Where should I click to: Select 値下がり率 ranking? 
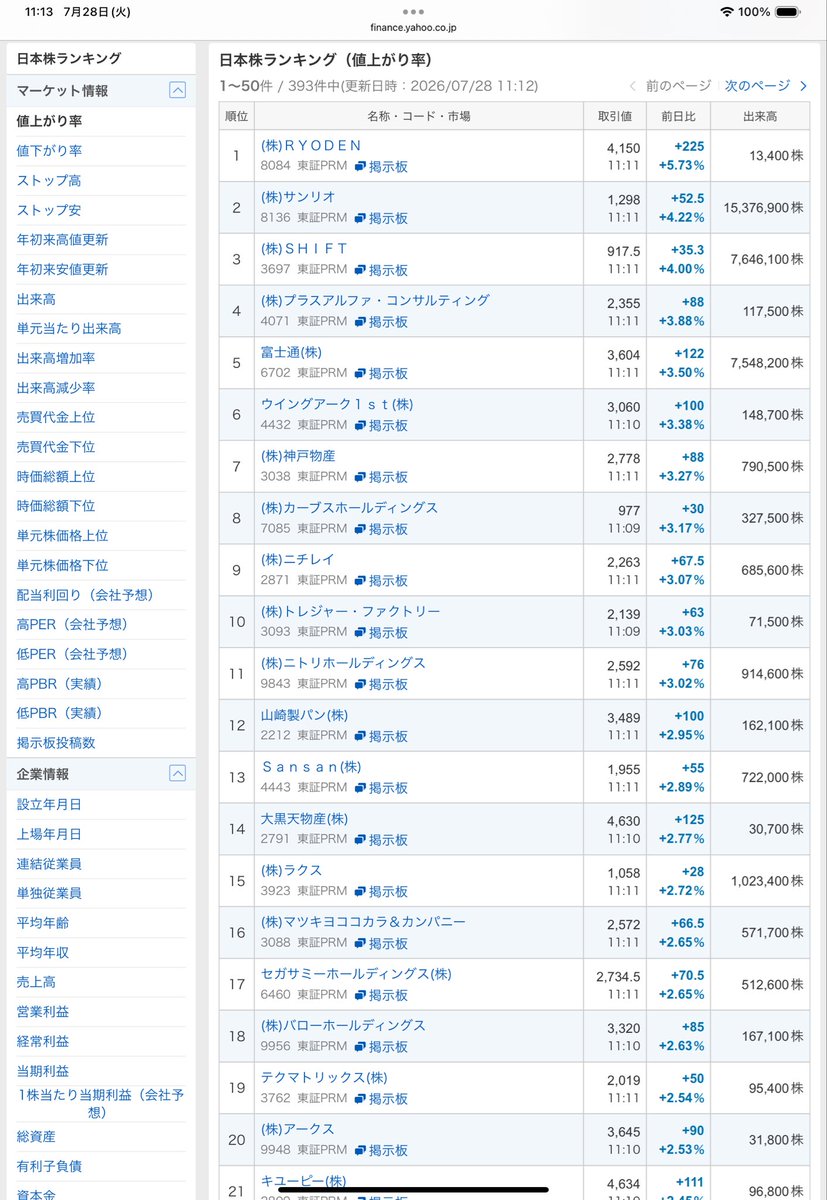pyautogui.click(x=50, y=151)
